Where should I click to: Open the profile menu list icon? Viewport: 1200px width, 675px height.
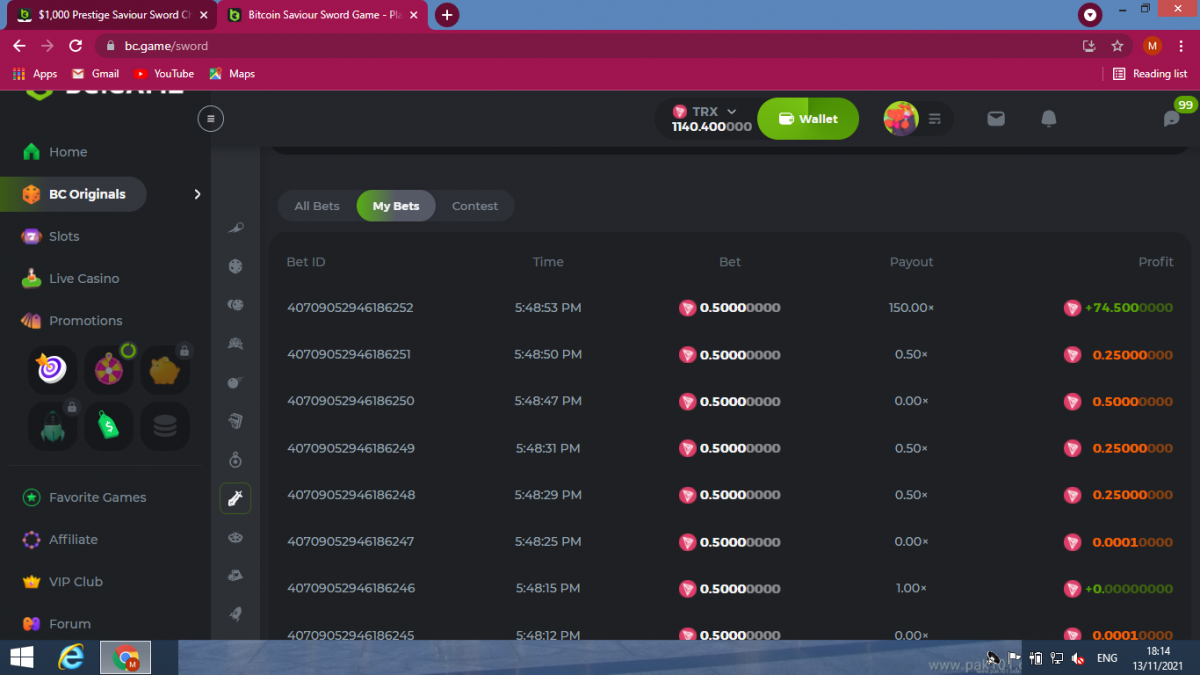(x=935, y=119)
